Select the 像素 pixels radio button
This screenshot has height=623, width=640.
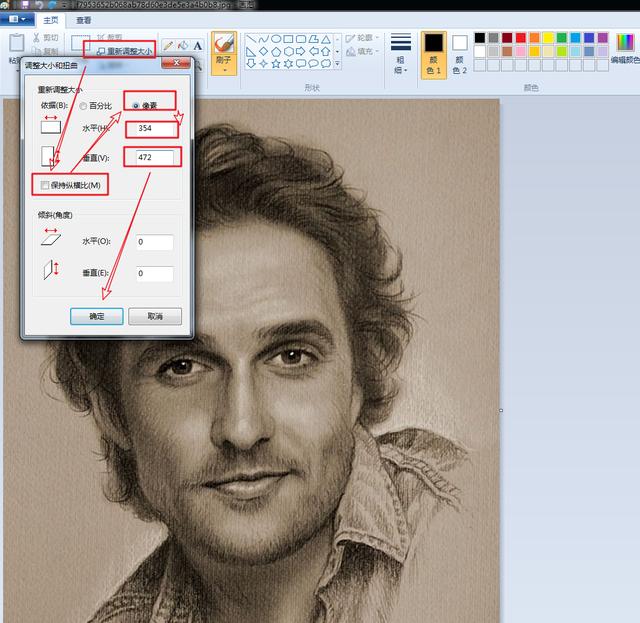(136, 105)
